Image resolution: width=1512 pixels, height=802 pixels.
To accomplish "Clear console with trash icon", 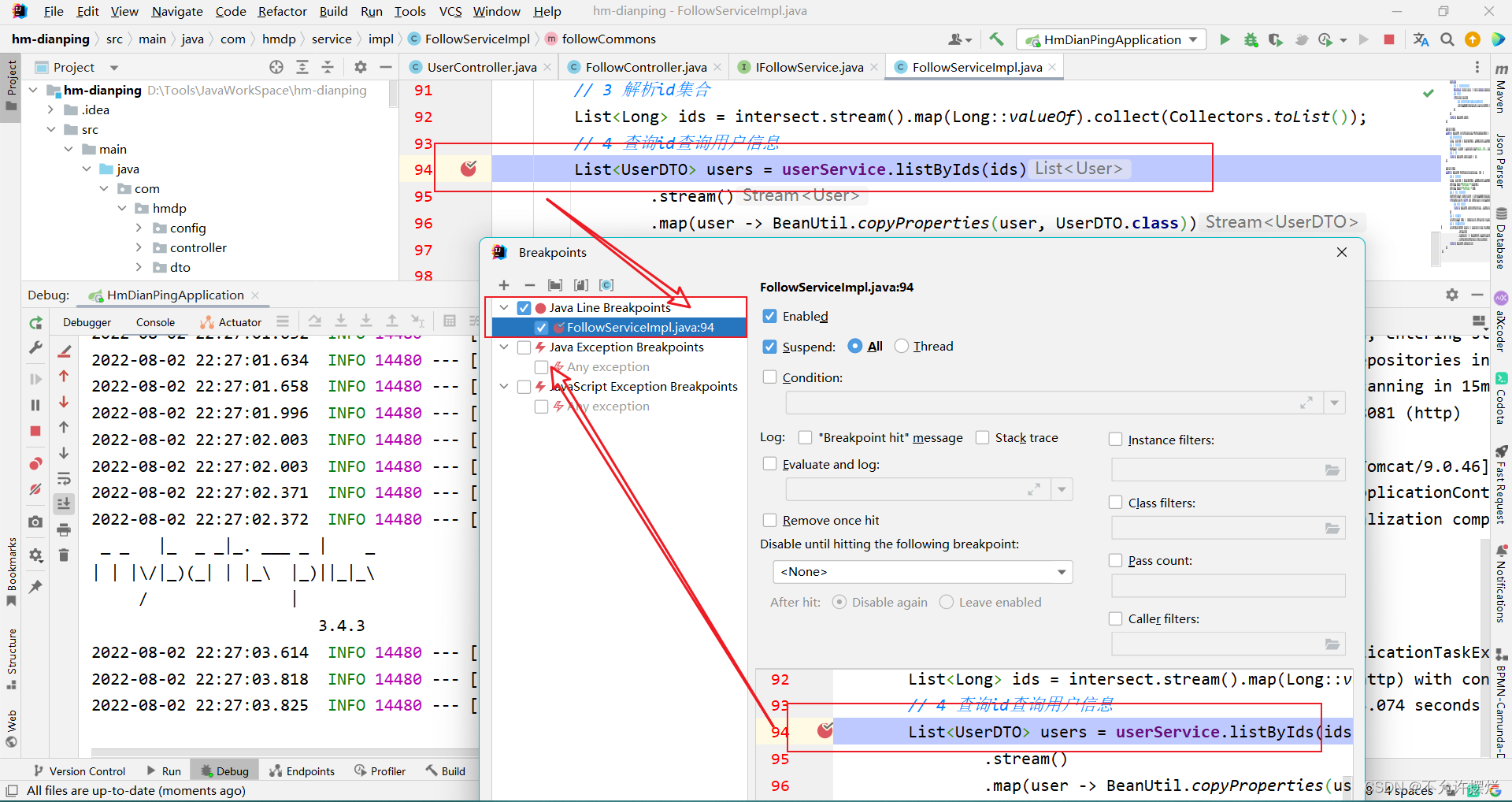I will point(64,555).
